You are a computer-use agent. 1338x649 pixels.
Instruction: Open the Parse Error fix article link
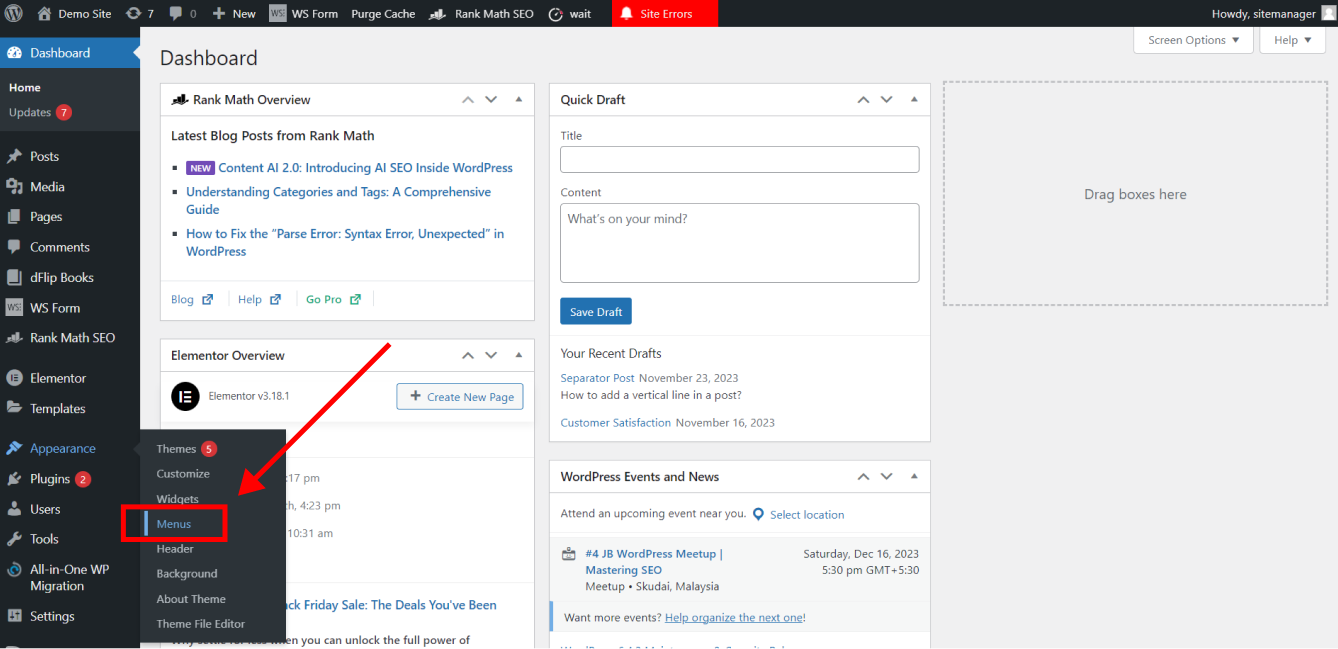(345, 243)
